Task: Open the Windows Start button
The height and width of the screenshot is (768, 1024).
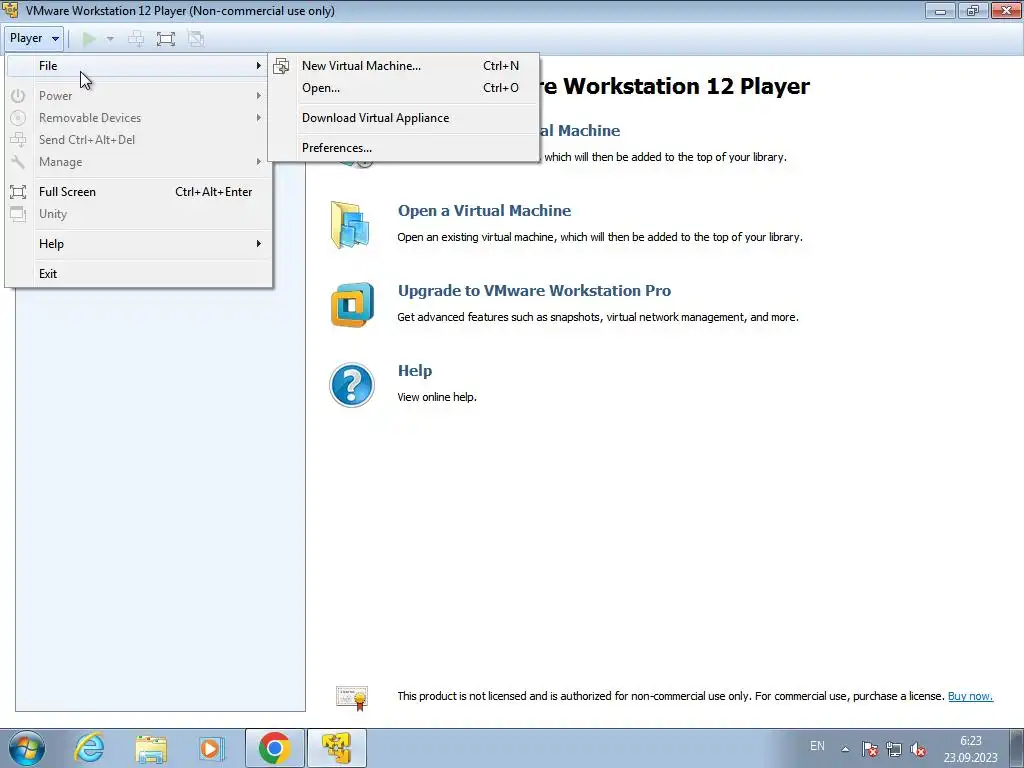Action: [x=27, y=748]
